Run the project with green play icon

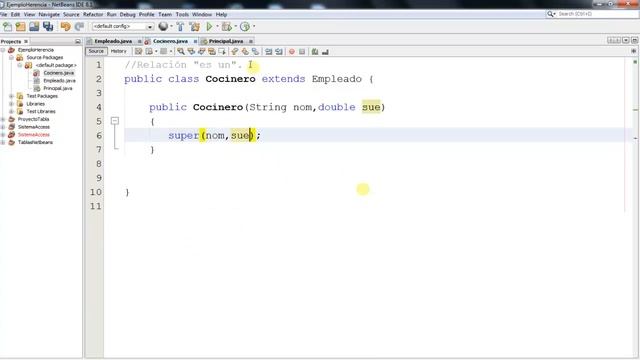pos(209,27)
